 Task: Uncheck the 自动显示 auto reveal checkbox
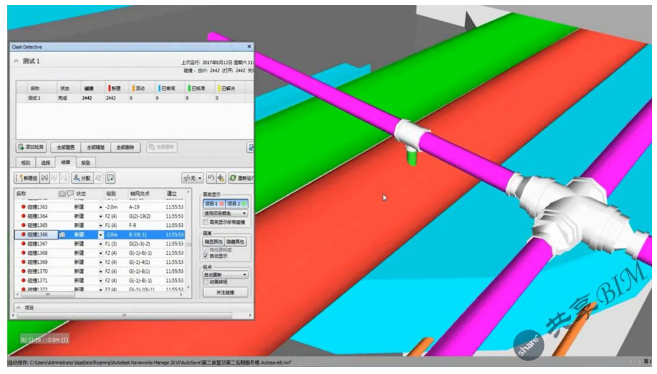point(206,255)
